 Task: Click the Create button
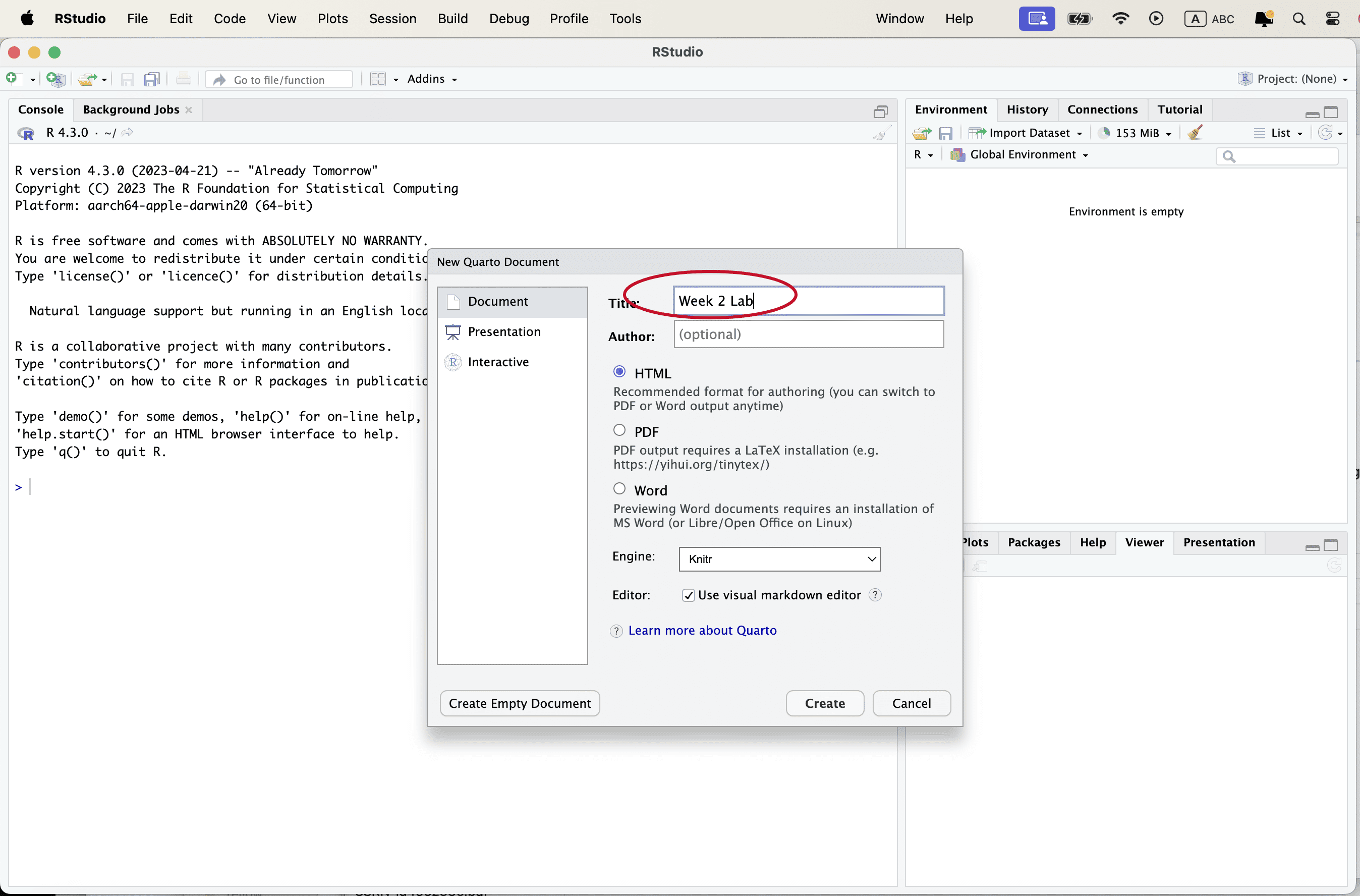click(824, 703)
